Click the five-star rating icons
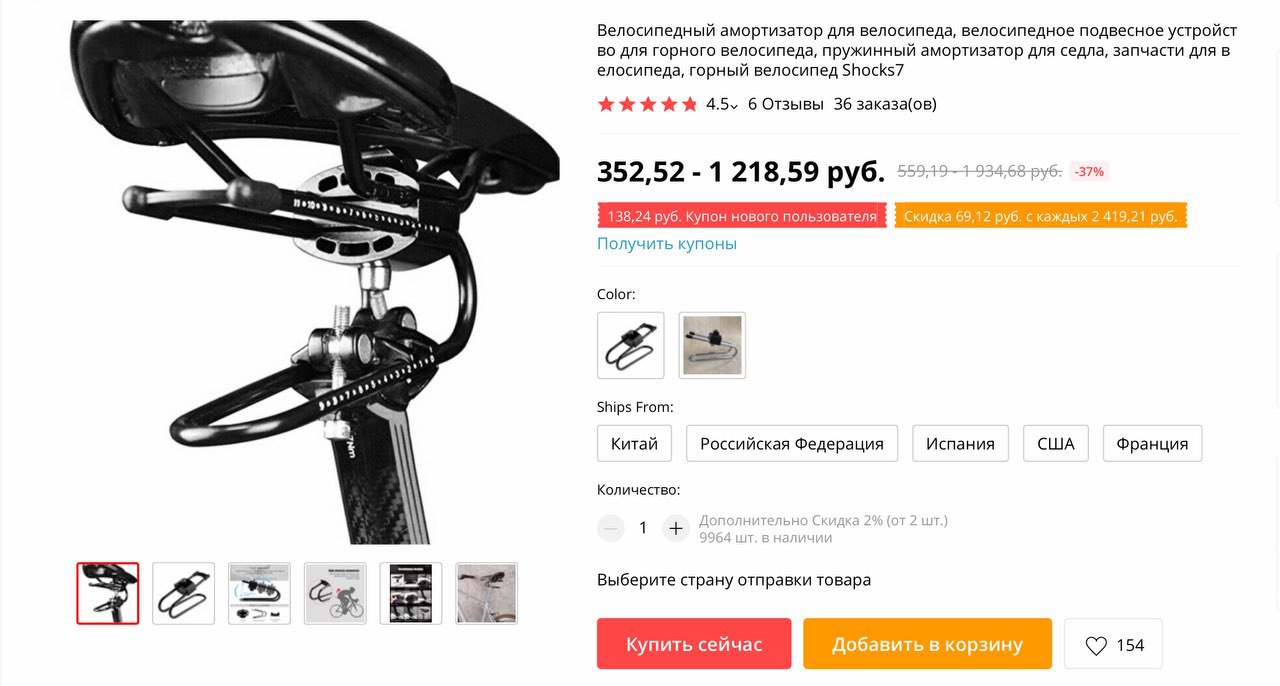This screenshot has width=1280, height=686. pyautogui.click(x=647, y=104)
